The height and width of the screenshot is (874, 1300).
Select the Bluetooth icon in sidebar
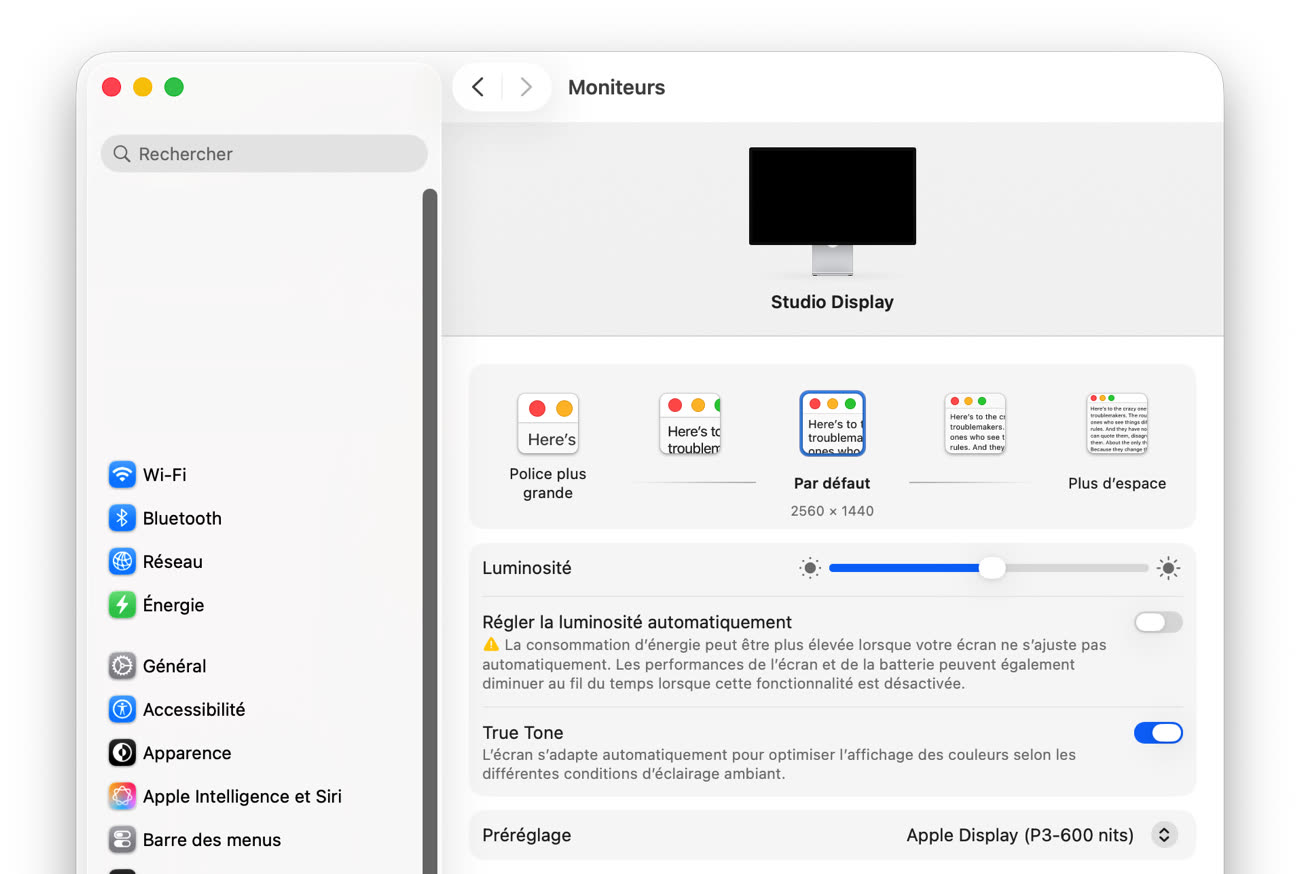(x=122, y=518)
